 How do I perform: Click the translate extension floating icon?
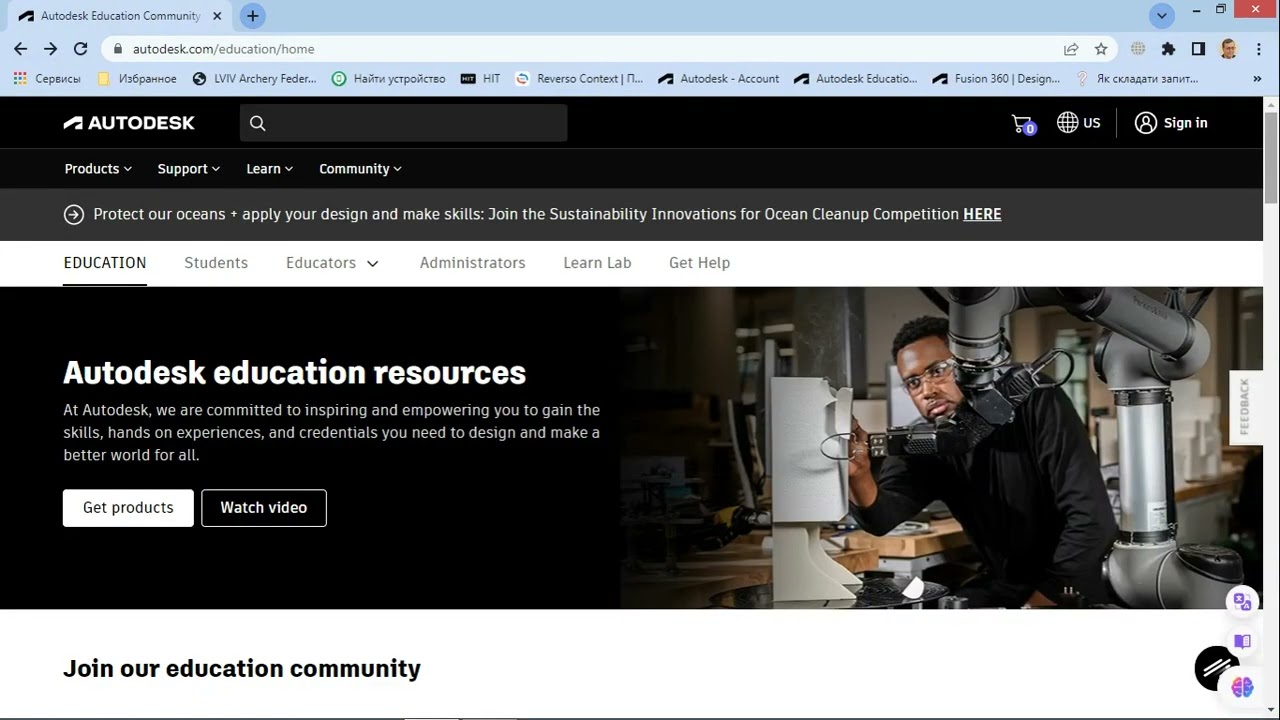[1242, 601]
